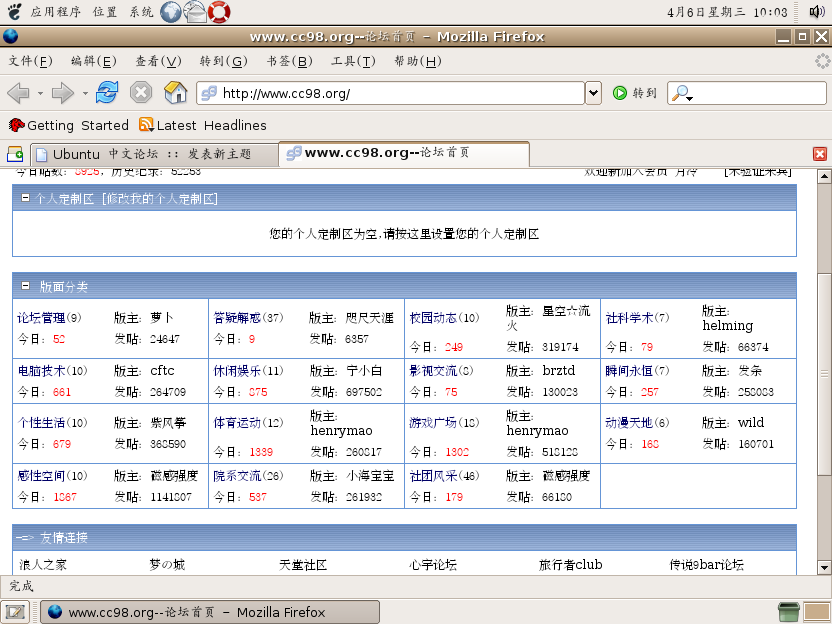Viewport: 832px width, 624px height.
Task: Click the workspace switcher in bottom panel
Action: click(817, 612)
